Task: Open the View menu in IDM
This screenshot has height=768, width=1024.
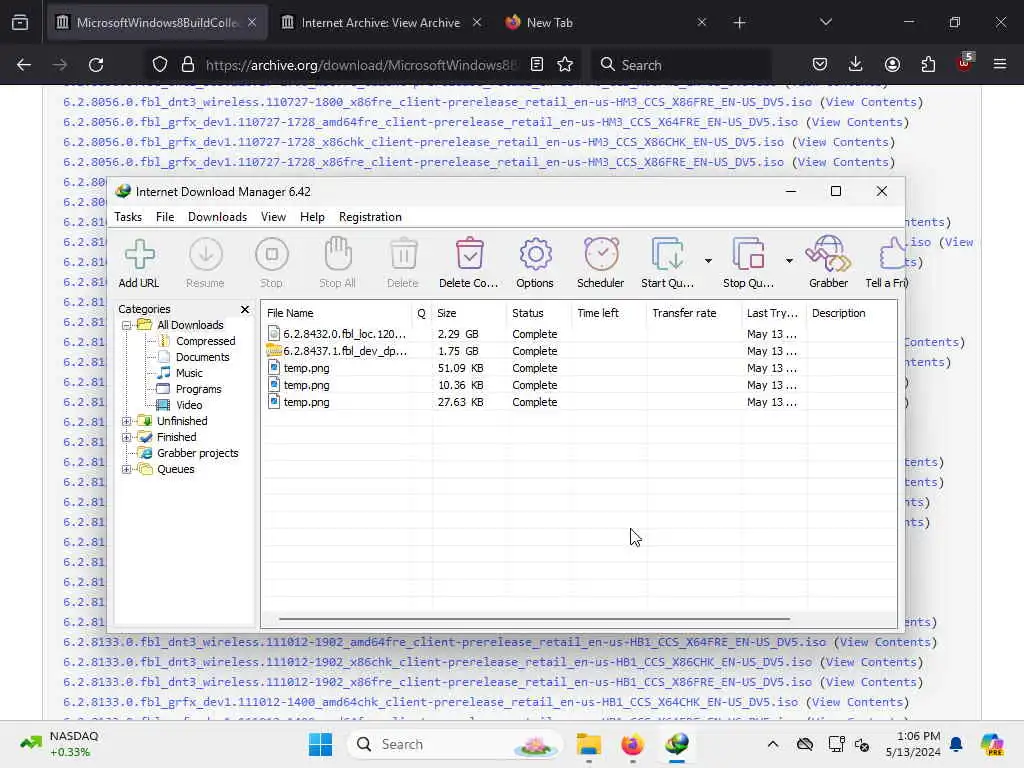Action: tap(273, 217)
